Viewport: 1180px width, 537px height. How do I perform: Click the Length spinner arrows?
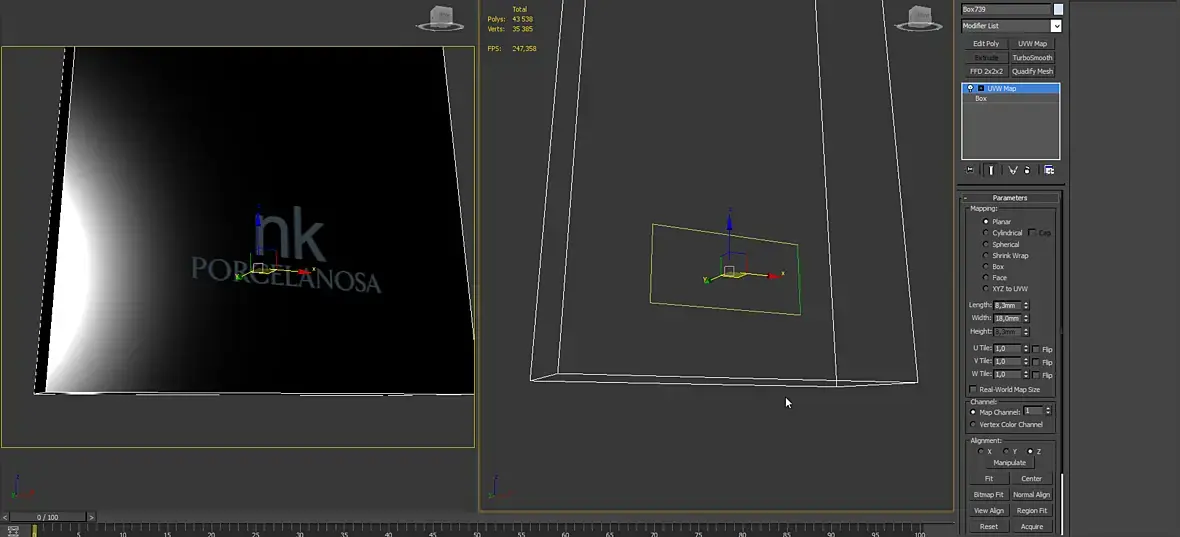click(x=1026, y=305)
